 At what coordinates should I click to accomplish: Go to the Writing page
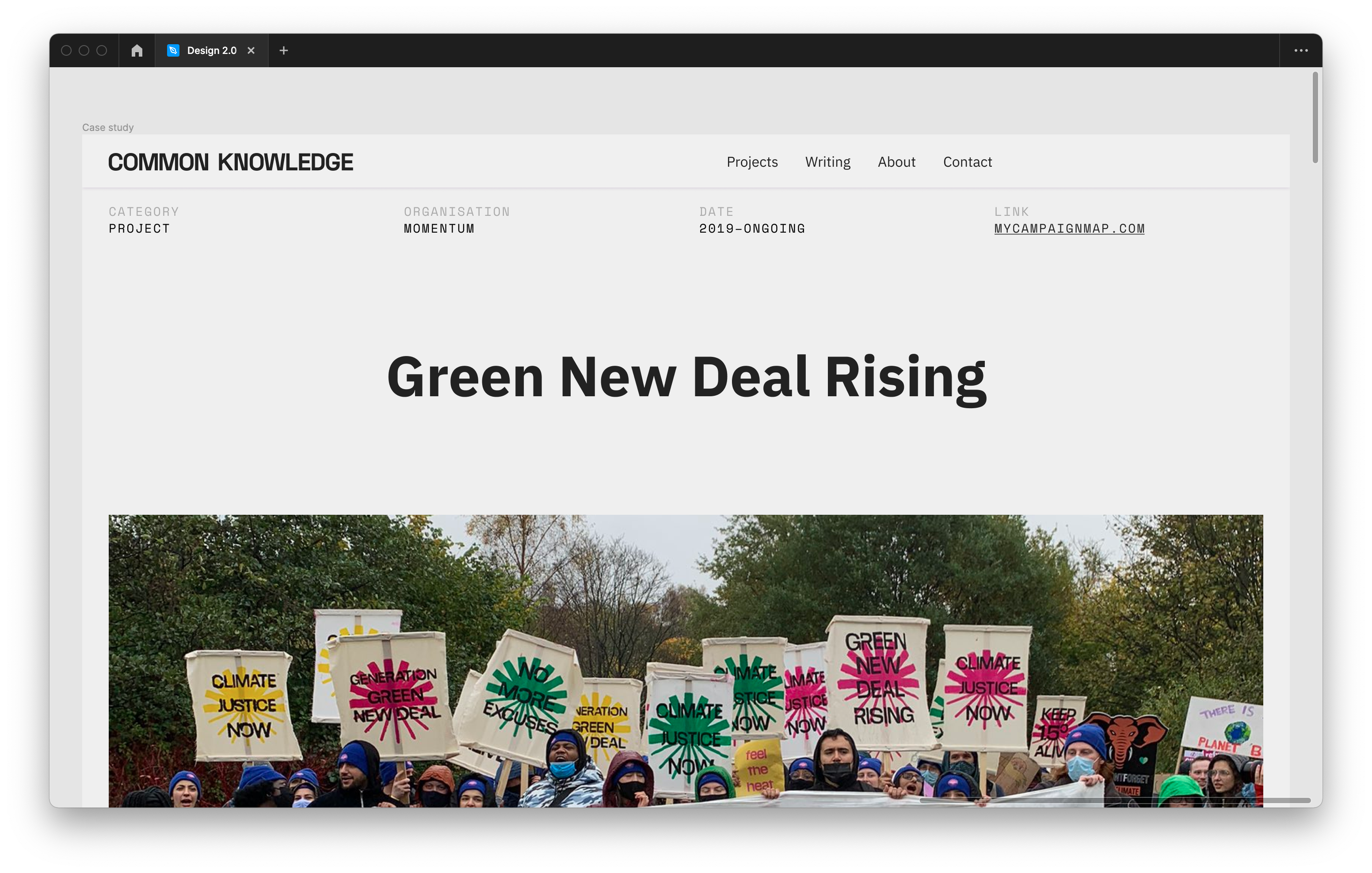[827, 162]
